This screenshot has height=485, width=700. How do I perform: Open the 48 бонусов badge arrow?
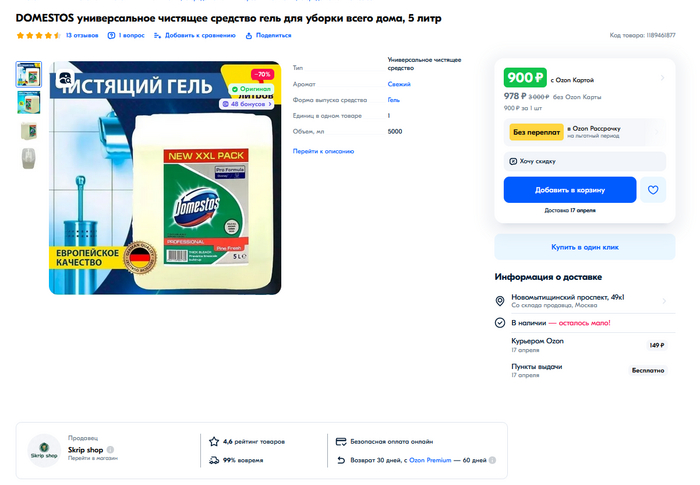click(x=270, y=104)
